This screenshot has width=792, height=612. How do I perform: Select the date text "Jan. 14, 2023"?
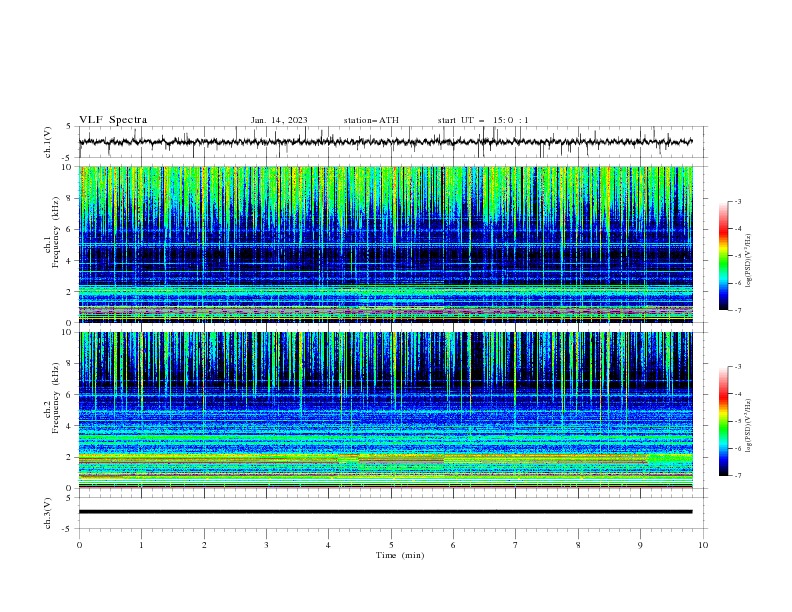coord(279,120)
